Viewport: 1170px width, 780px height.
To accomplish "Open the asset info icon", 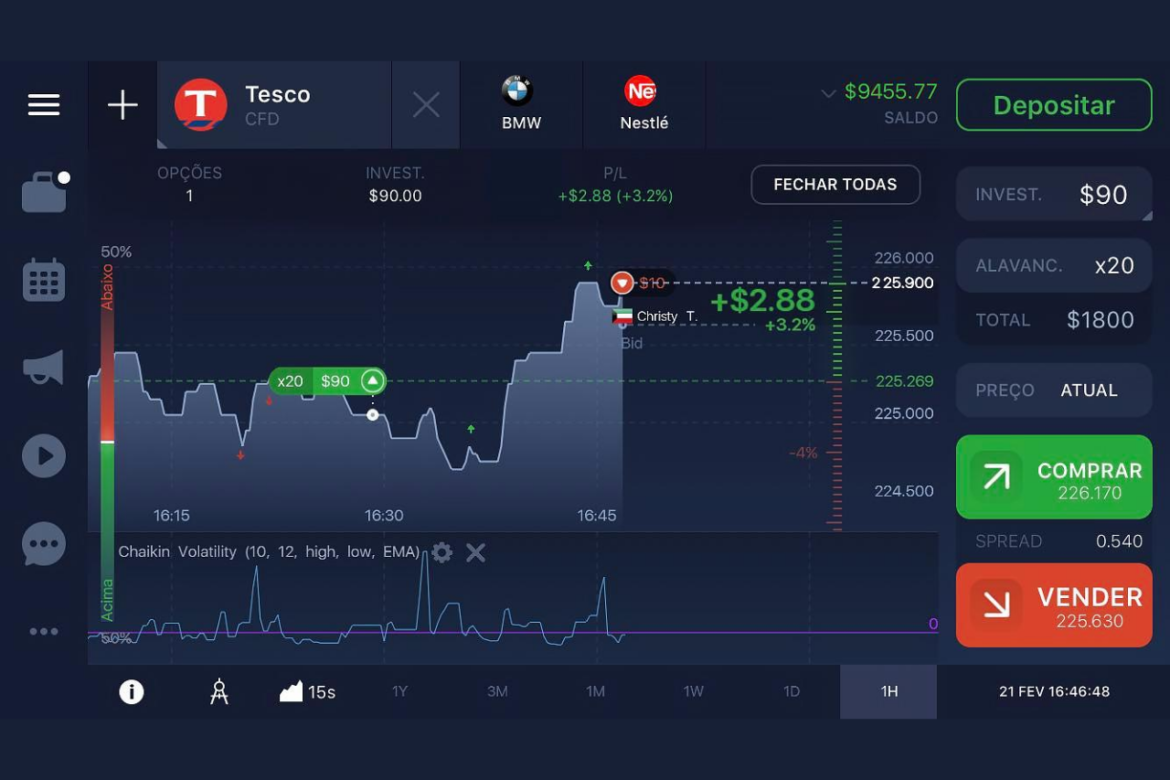I will point(131,692).
